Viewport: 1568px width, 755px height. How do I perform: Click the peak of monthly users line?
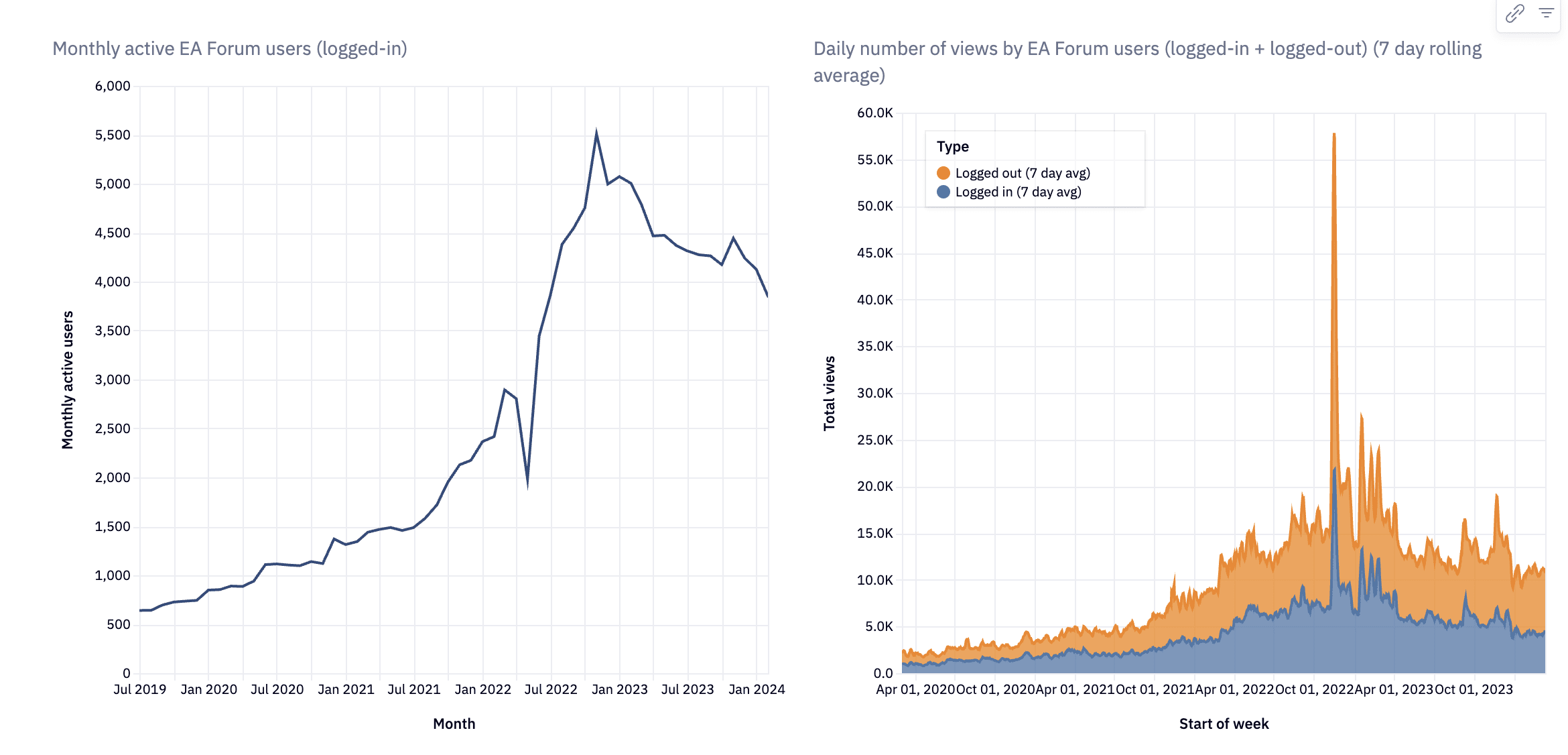(596, 133)
